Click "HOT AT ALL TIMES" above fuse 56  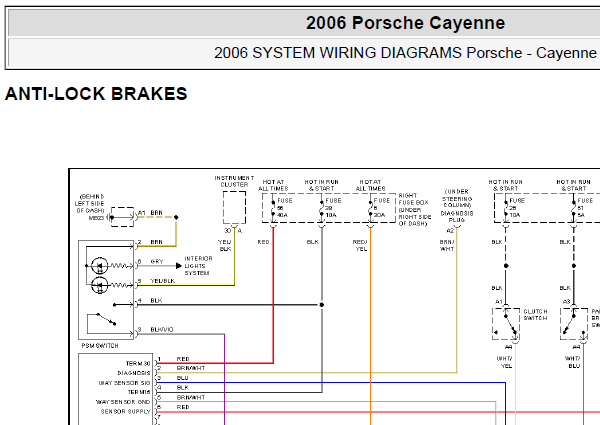273,185
